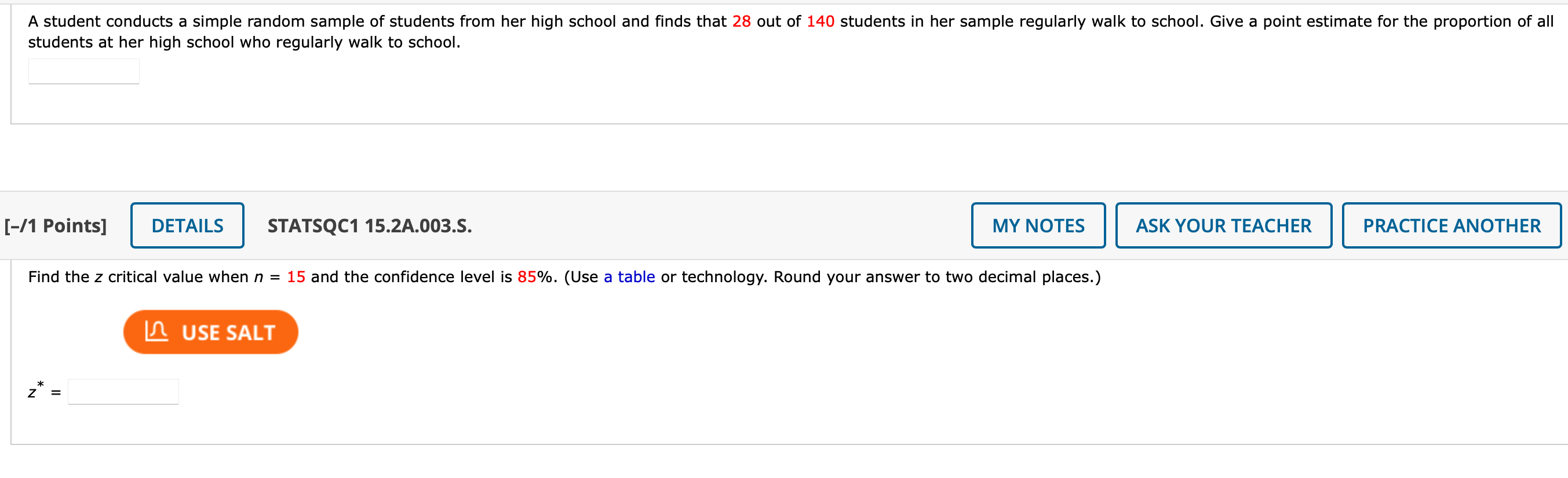Click the [-/1 Points] label

[x=56, y=226]
